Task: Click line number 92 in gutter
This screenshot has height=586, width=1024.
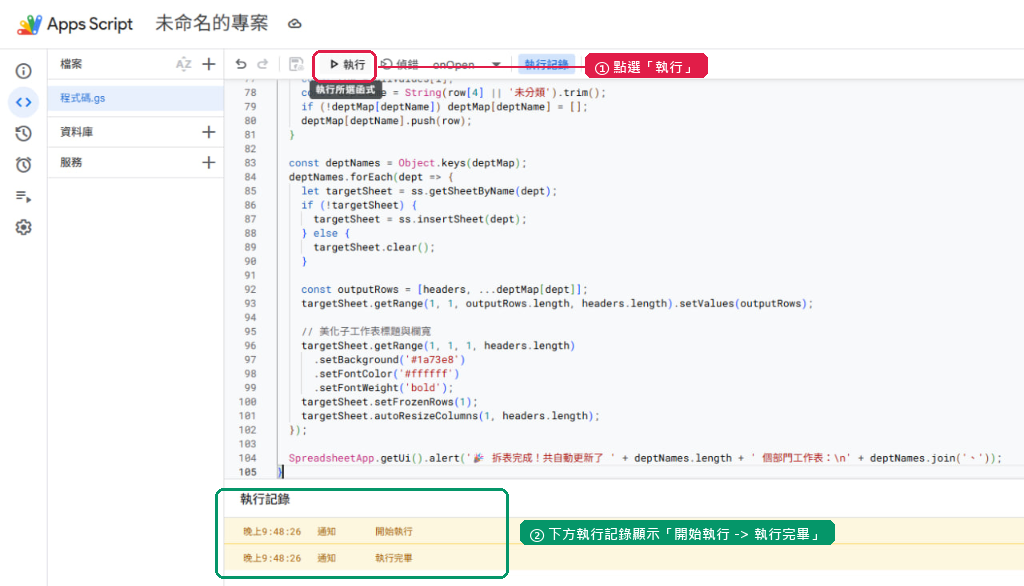Action: (250, 289)
